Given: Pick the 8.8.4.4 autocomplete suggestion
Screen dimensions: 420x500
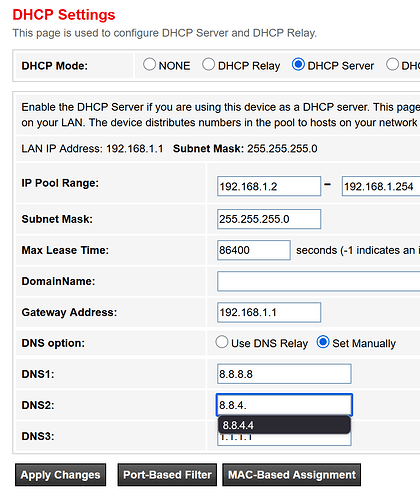Looking at the screenshot, I should pyautogui.click(x=284, y=425).
